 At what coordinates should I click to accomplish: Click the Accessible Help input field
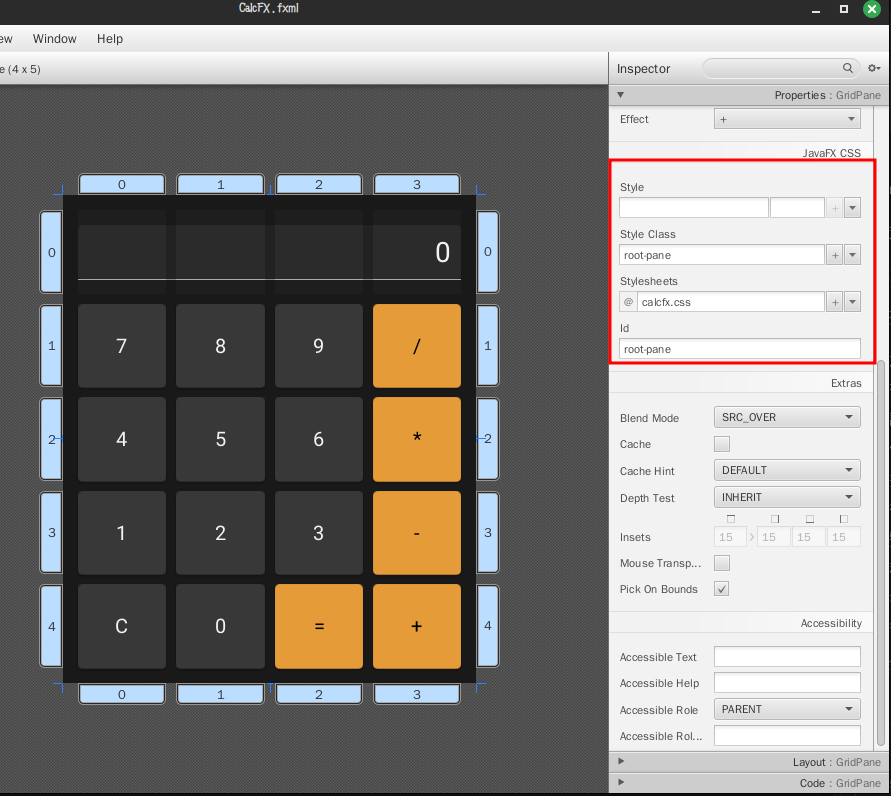click(x=787, y=683)
